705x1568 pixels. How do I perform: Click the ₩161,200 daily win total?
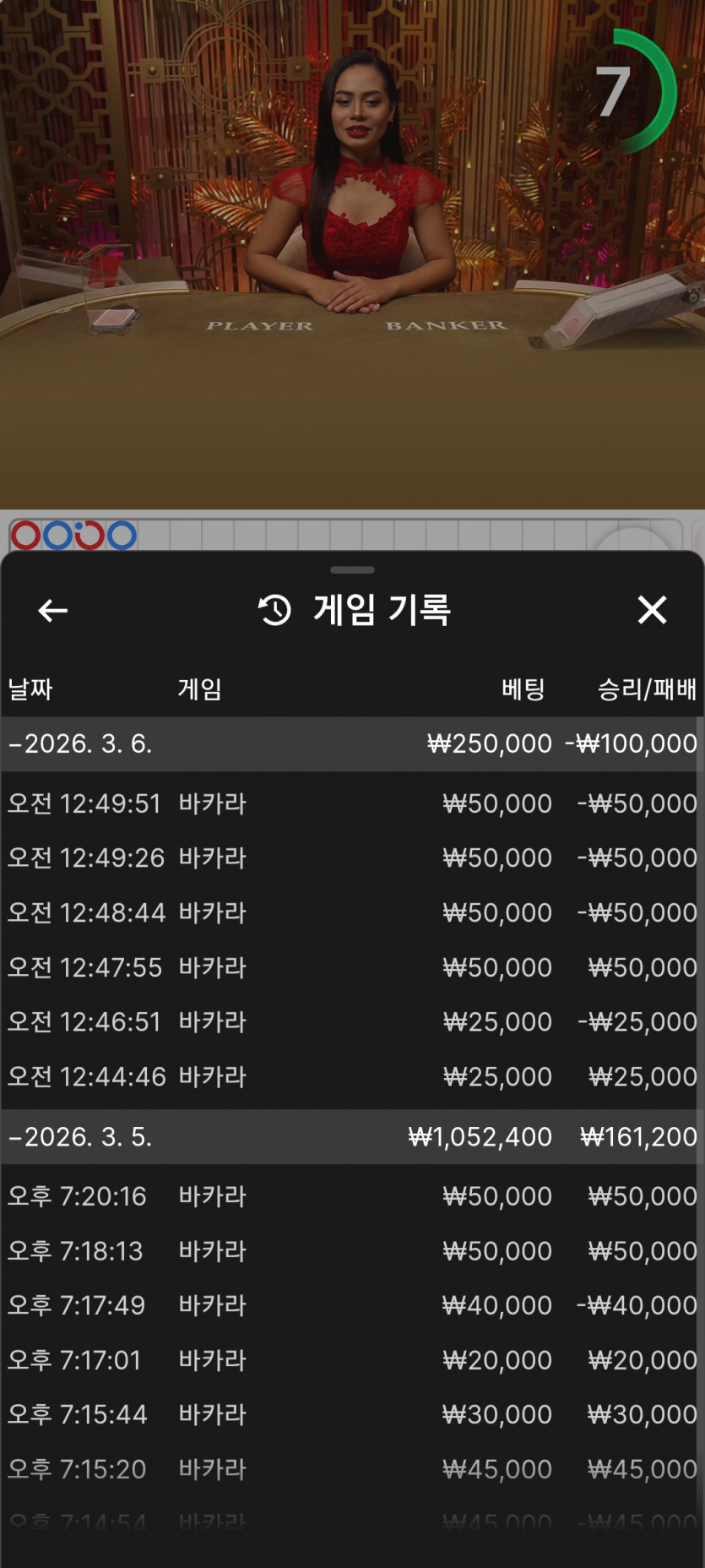tap(638, 1136)
